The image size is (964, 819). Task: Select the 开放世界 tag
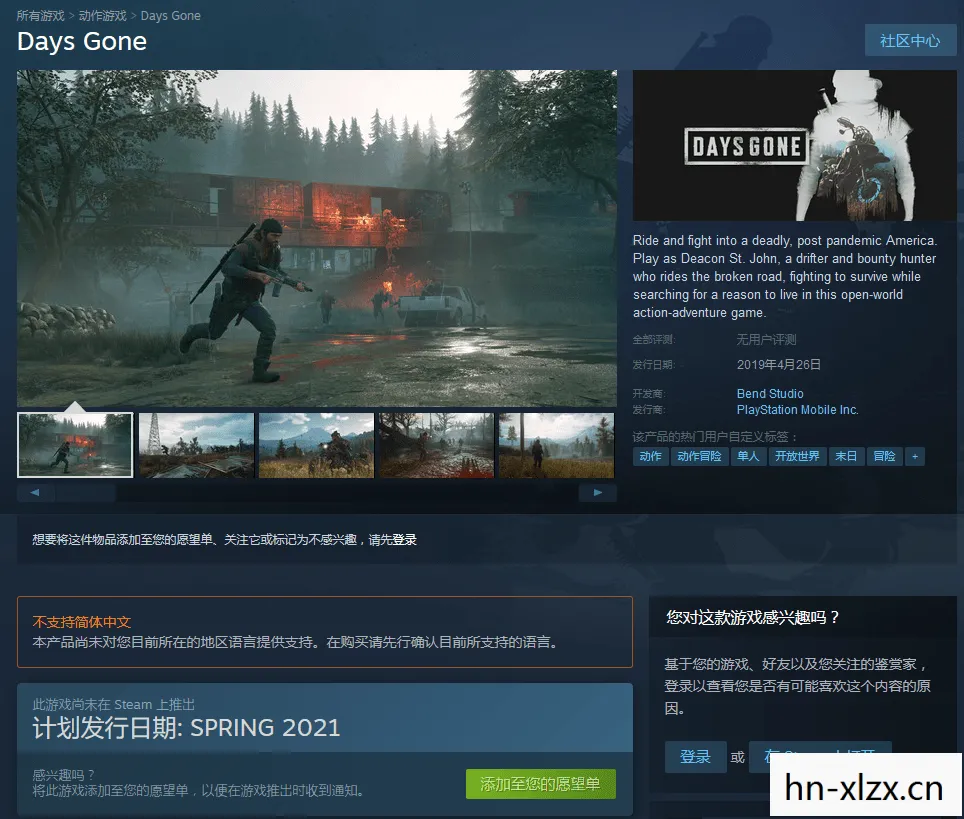tap(797, 456)
